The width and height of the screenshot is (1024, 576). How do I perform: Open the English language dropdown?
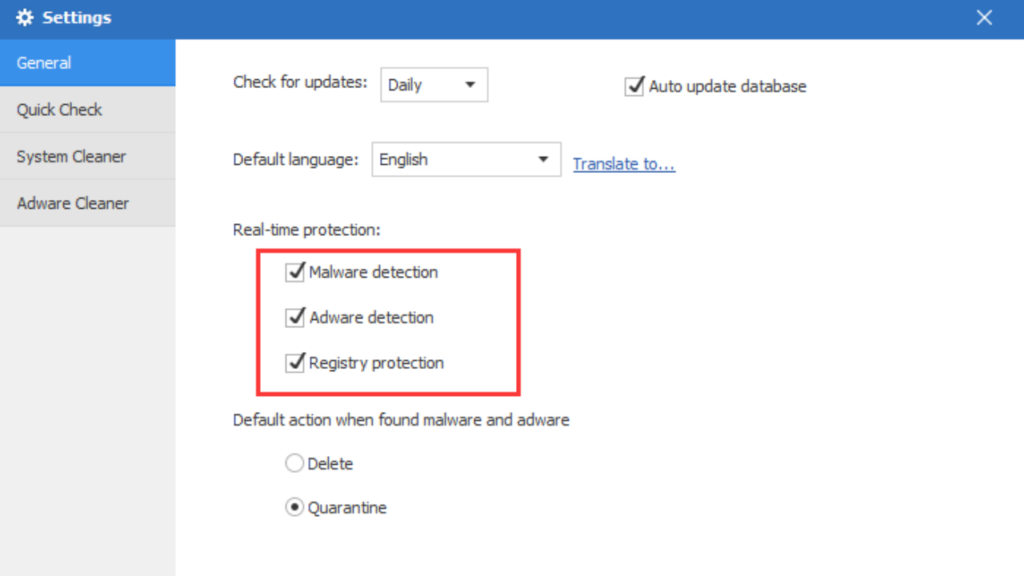(x=465, y=159)
